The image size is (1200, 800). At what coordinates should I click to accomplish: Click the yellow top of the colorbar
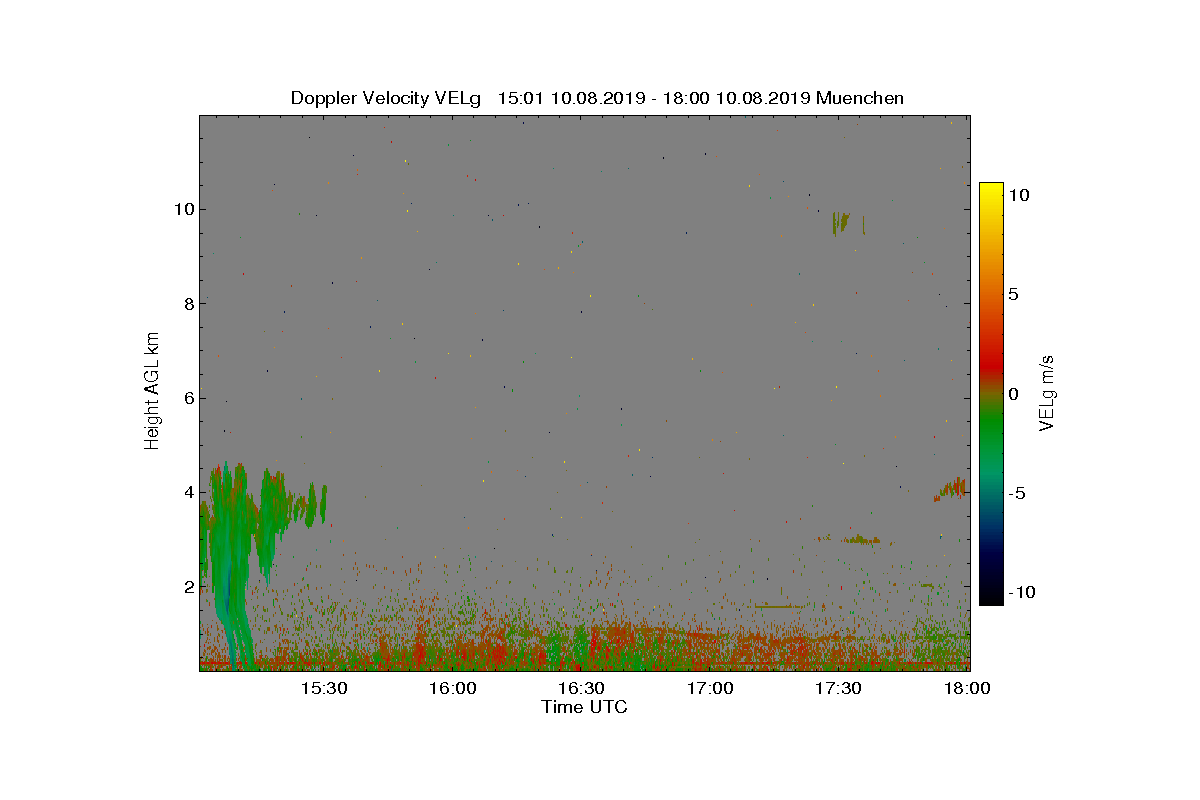point(990,190)
